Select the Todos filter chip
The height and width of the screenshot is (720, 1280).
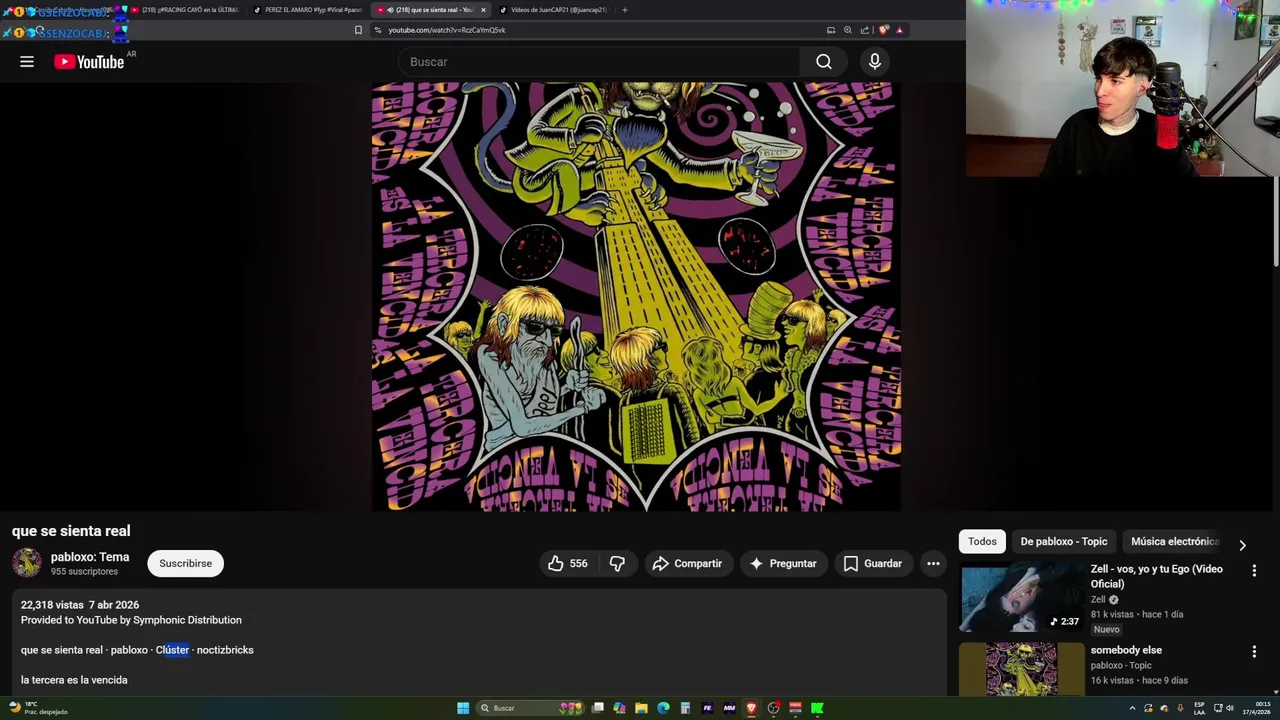click(982, 542)
